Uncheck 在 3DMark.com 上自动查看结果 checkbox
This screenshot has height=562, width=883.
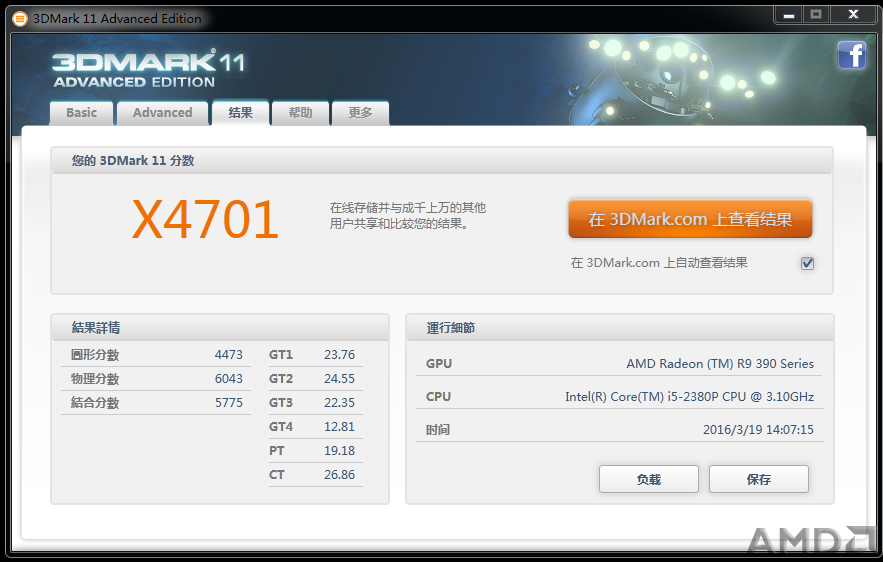pyautogui.click(x=807, y=263)
